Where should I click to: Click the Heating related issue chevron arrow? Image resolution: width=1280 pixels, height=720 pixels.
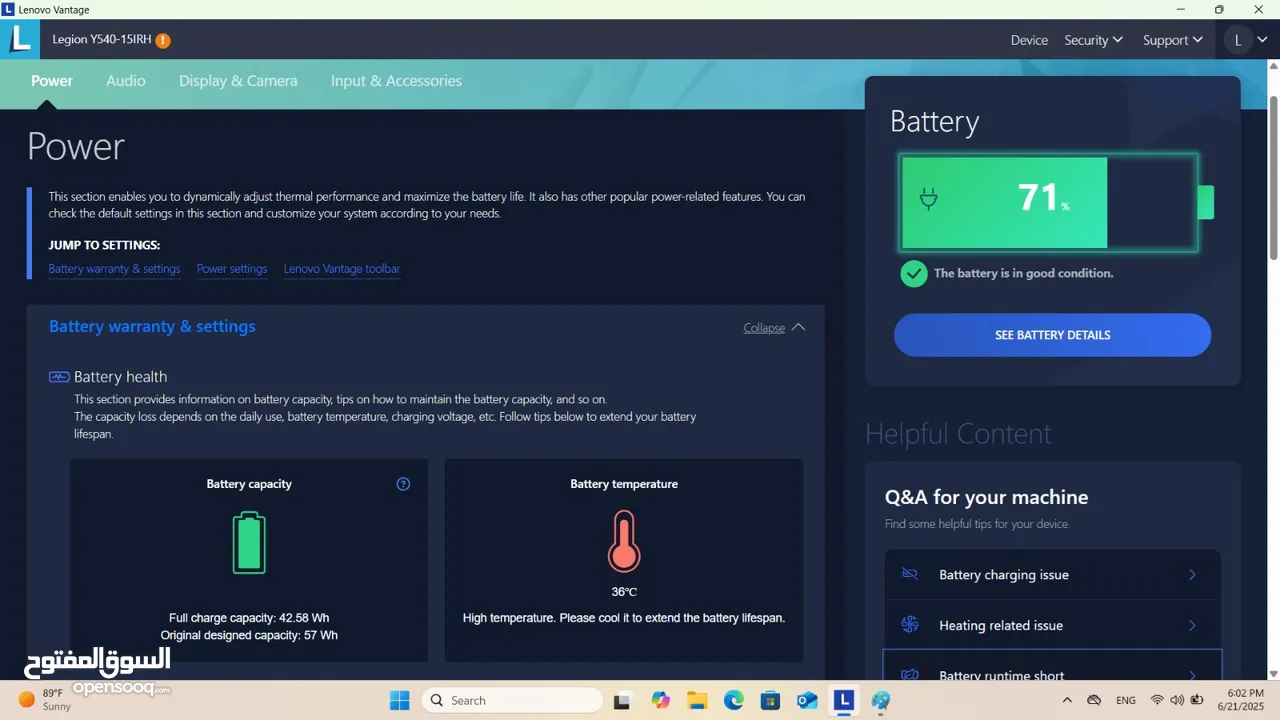coord(1192,625)
